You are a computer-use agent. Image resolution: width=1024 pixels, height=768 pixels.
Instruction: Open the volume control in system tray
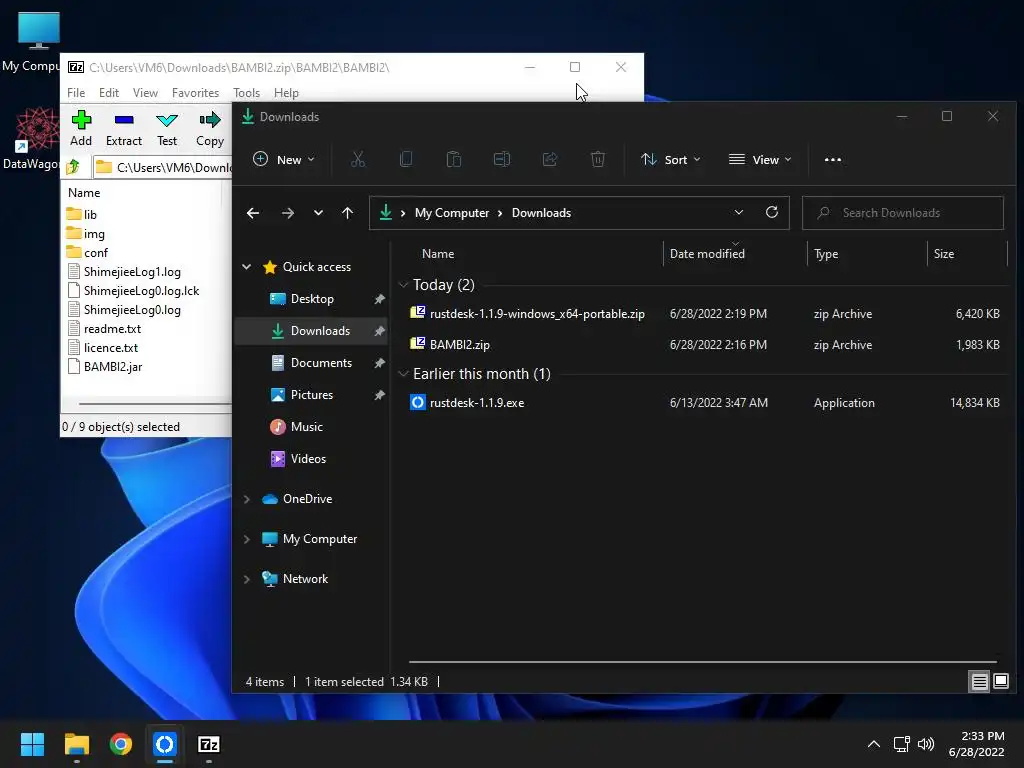(926, 744)
